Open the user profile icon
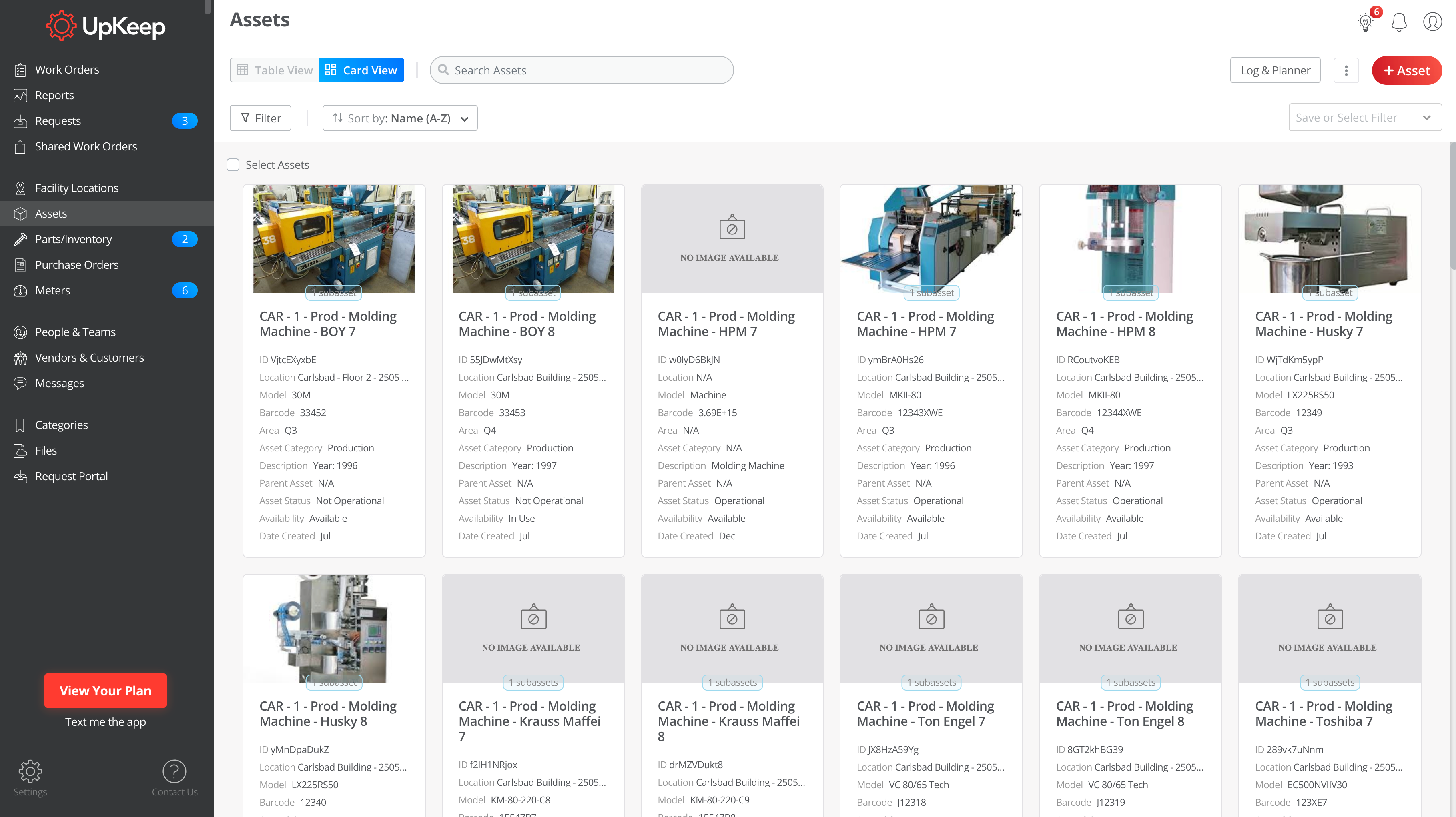This screenshot has height=817, width=1456. (x=1432, y=22)
